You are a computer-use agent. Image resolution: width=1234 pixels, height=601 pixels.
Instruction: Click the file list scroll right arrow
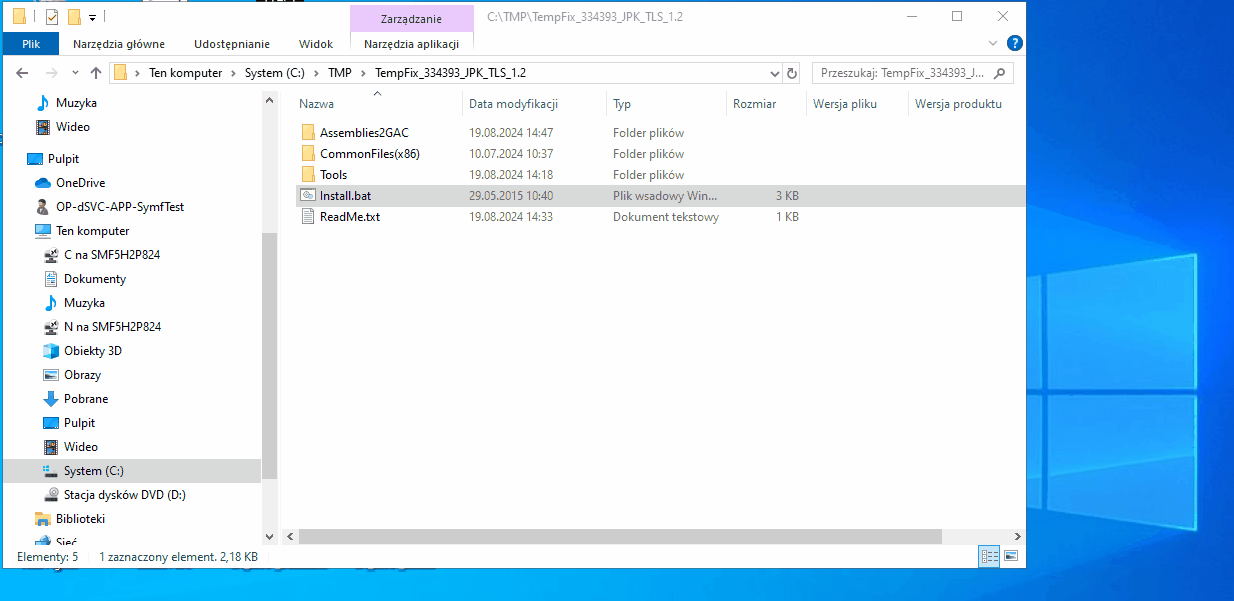click(x=1016, y=536)
